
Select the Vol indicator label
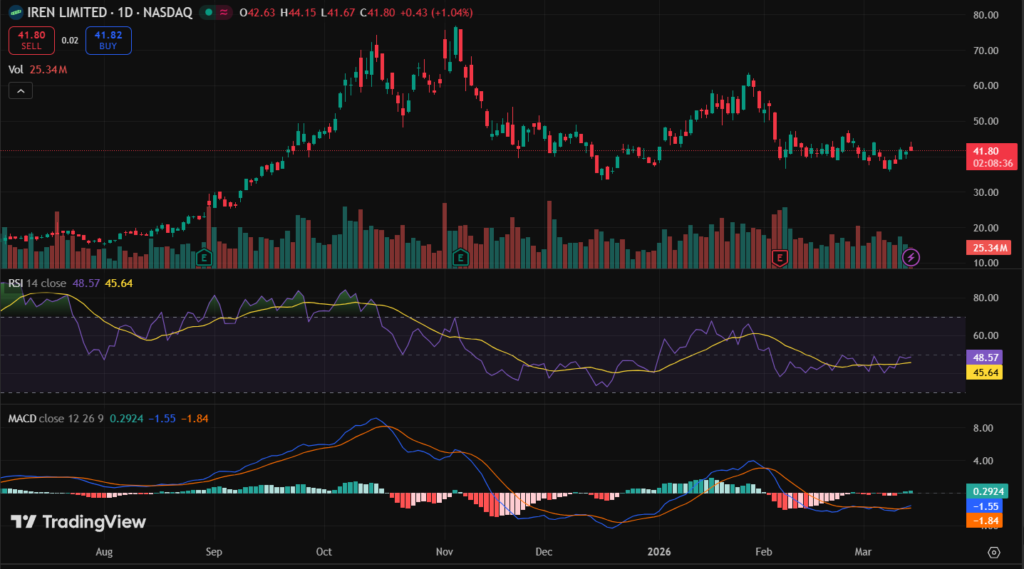[x=16, y=70]
